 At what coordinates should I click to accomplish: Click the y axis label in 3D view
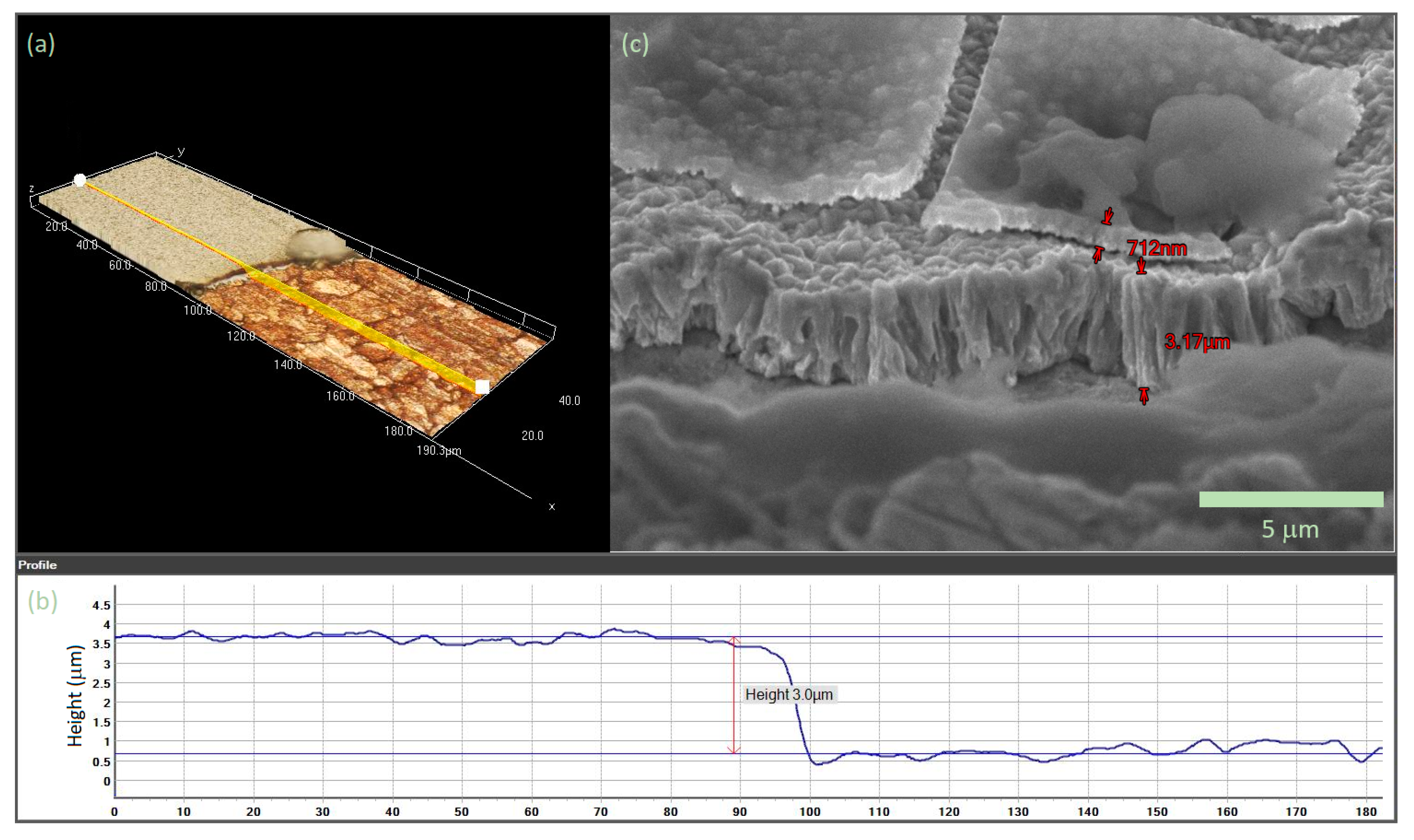coord(181,151)
